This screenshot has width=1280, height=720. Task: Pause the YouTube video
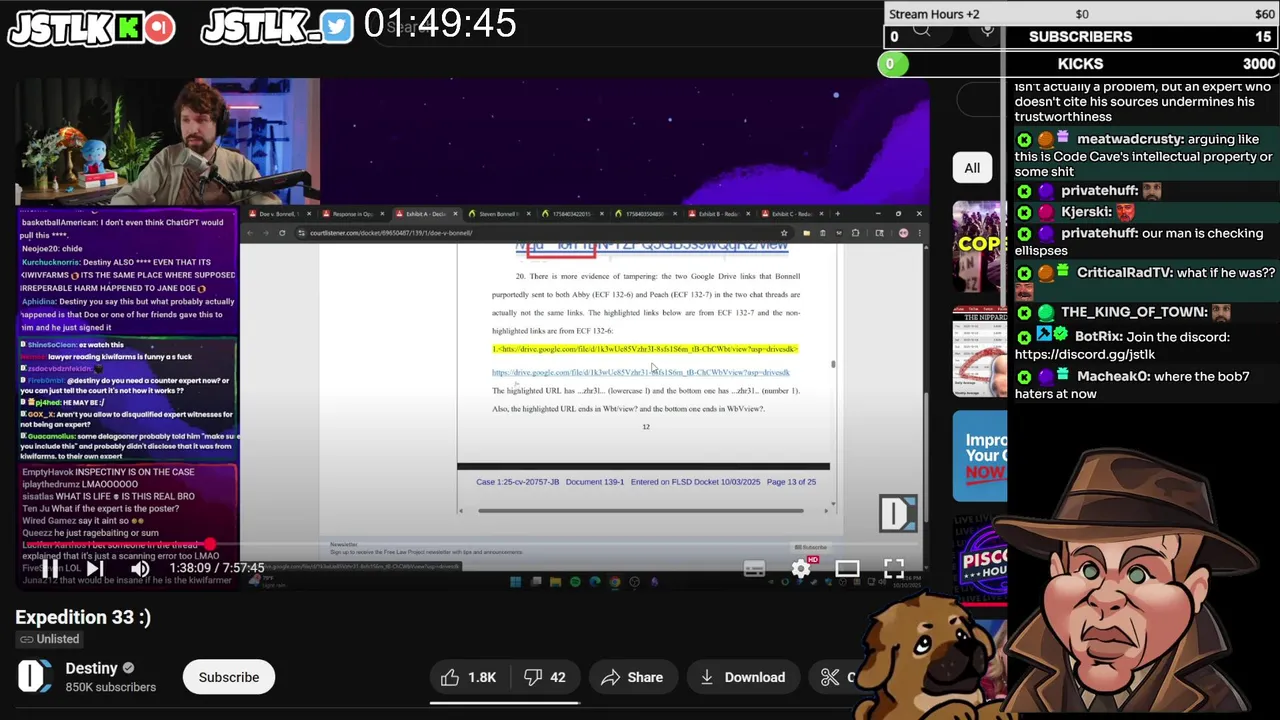[49, 569]
